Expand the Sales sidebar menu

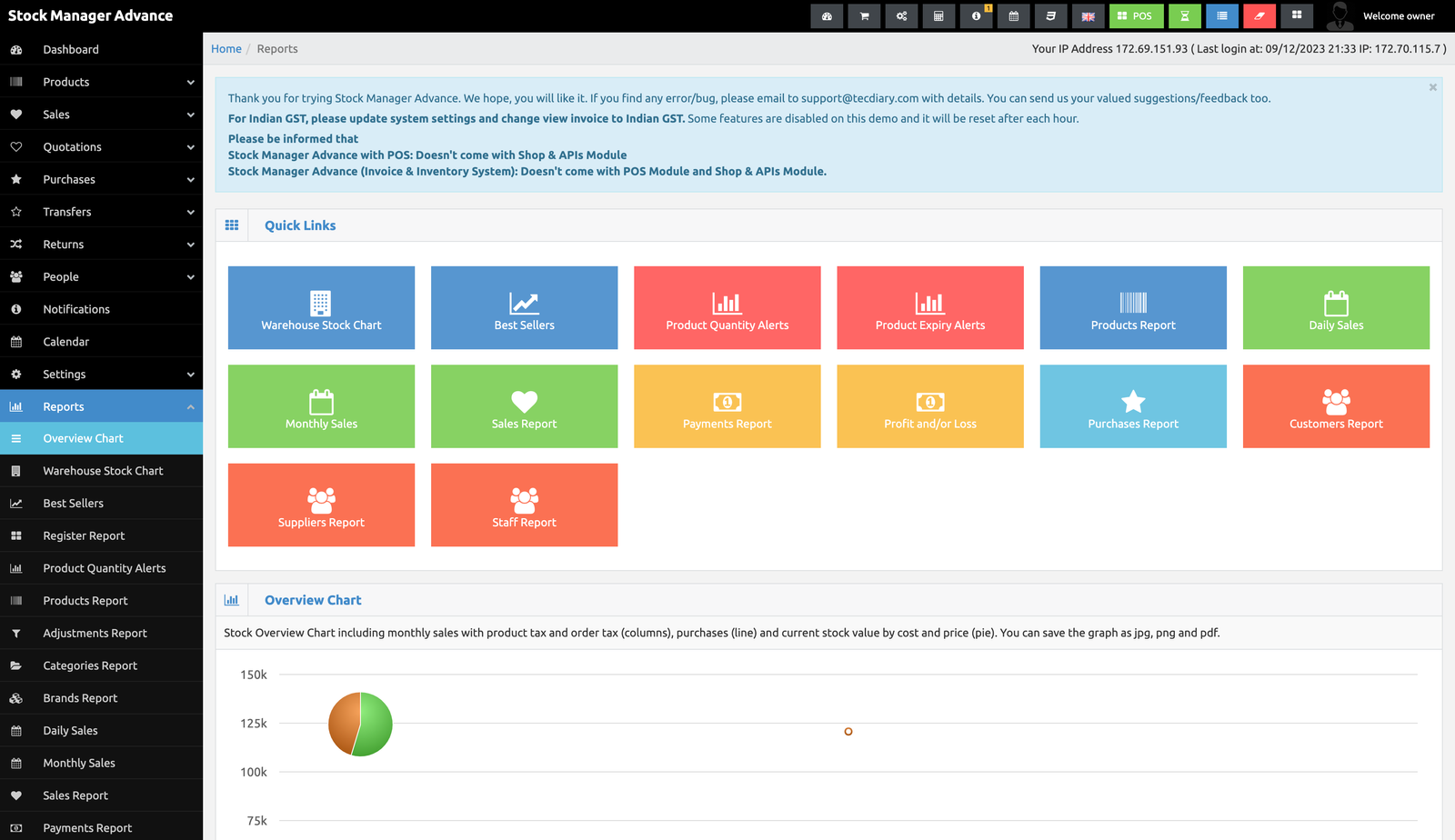101,115
